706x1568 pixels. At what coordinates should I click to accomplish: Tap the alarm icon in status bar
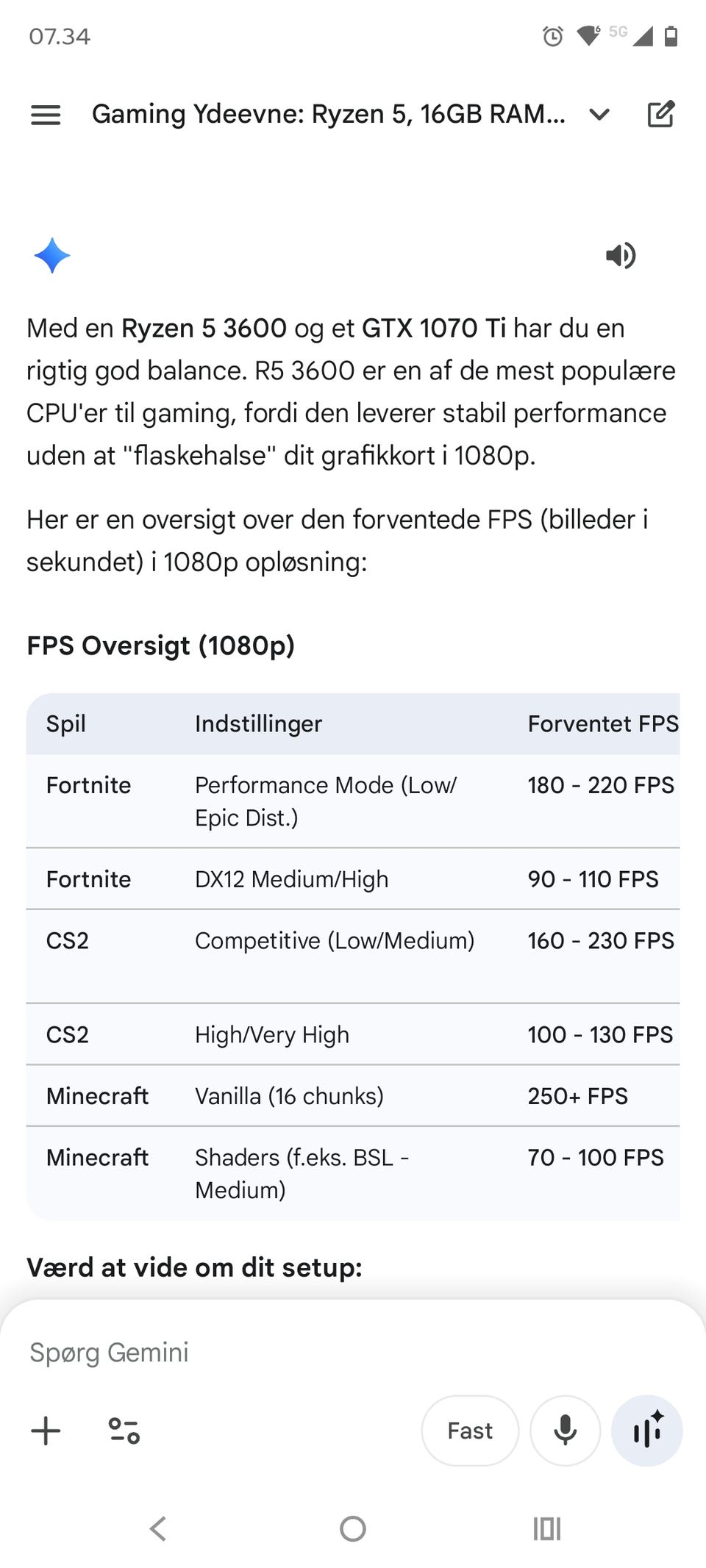[553, 36]
